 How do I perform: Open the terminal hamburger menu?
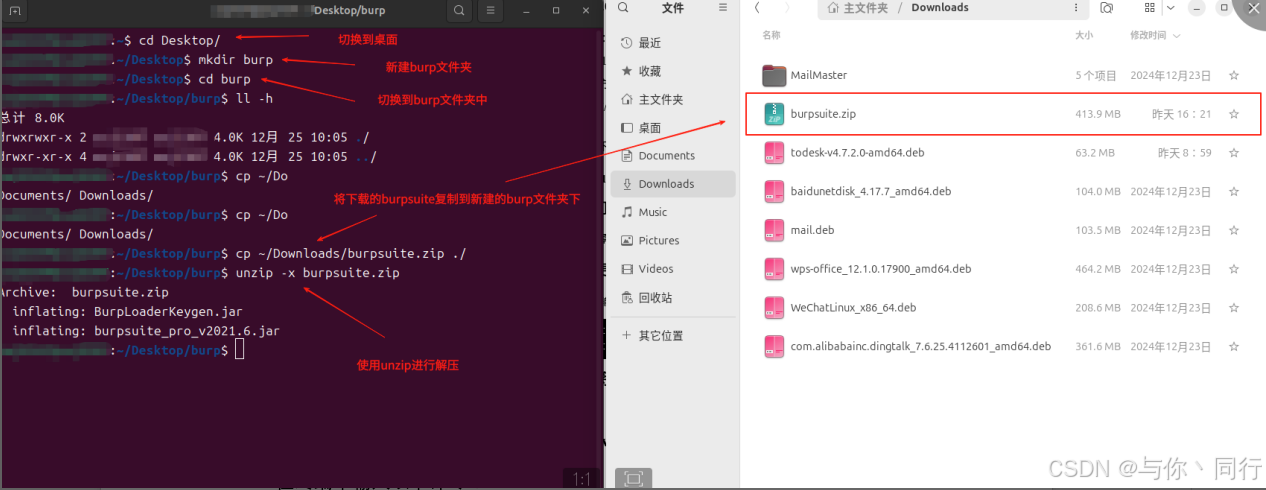490,10
